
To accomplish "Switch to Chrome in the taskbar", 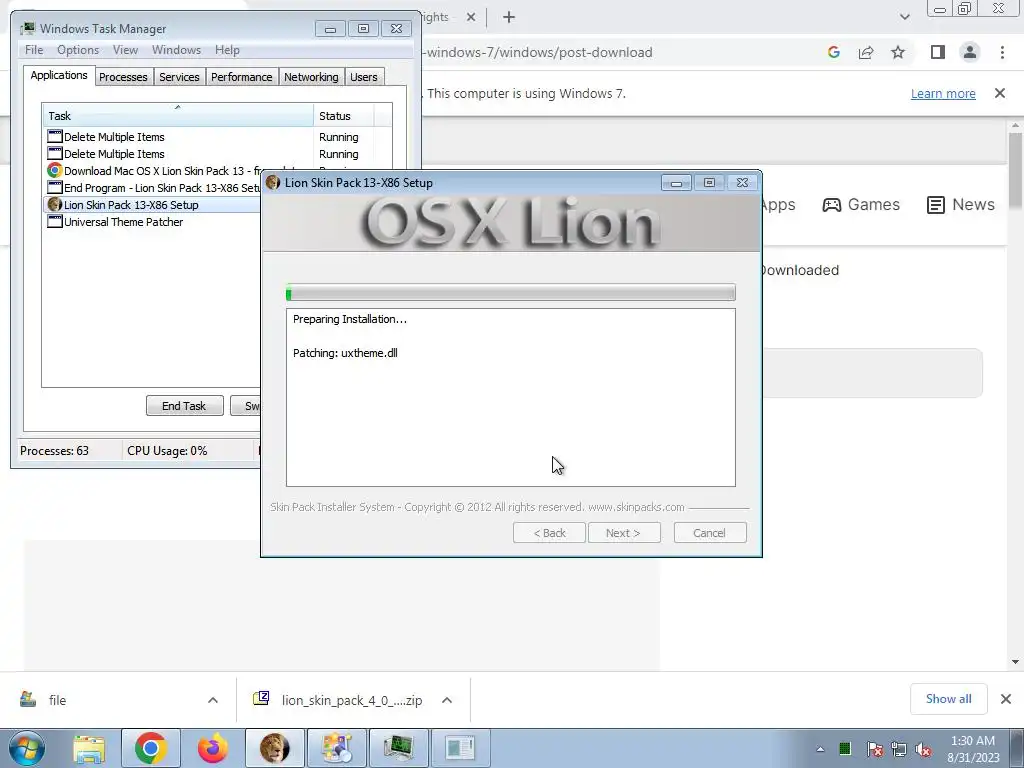I will (x=151, y=748).
